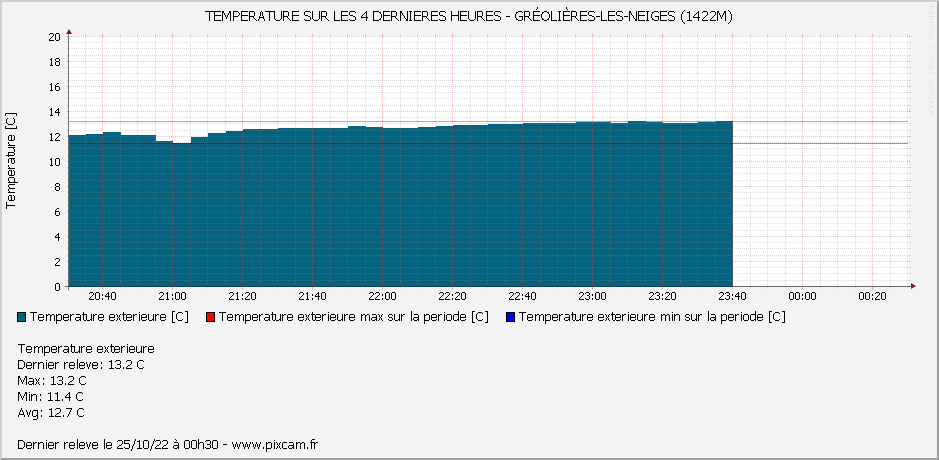Click the 'Temperature exterieure min sur la periode' legend label
Viewport: 939px width, 460px height.
652,317
